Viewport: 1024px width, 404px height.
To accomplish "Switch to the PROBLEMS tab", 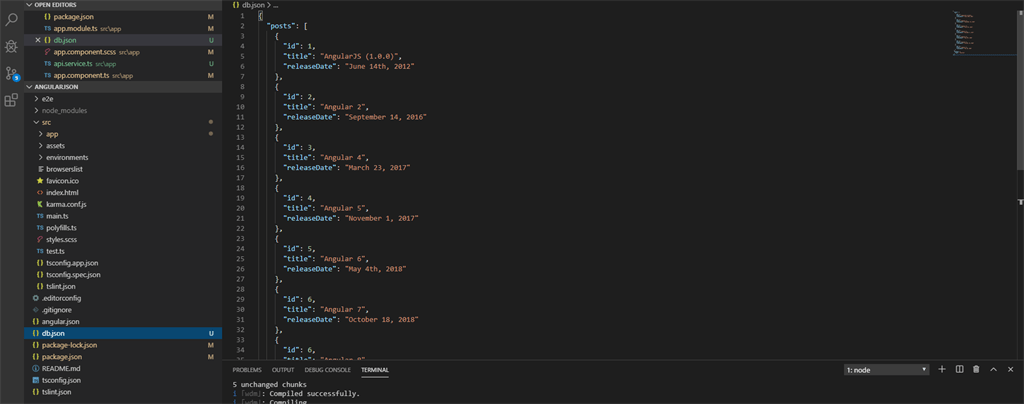I will click(247, 370).
